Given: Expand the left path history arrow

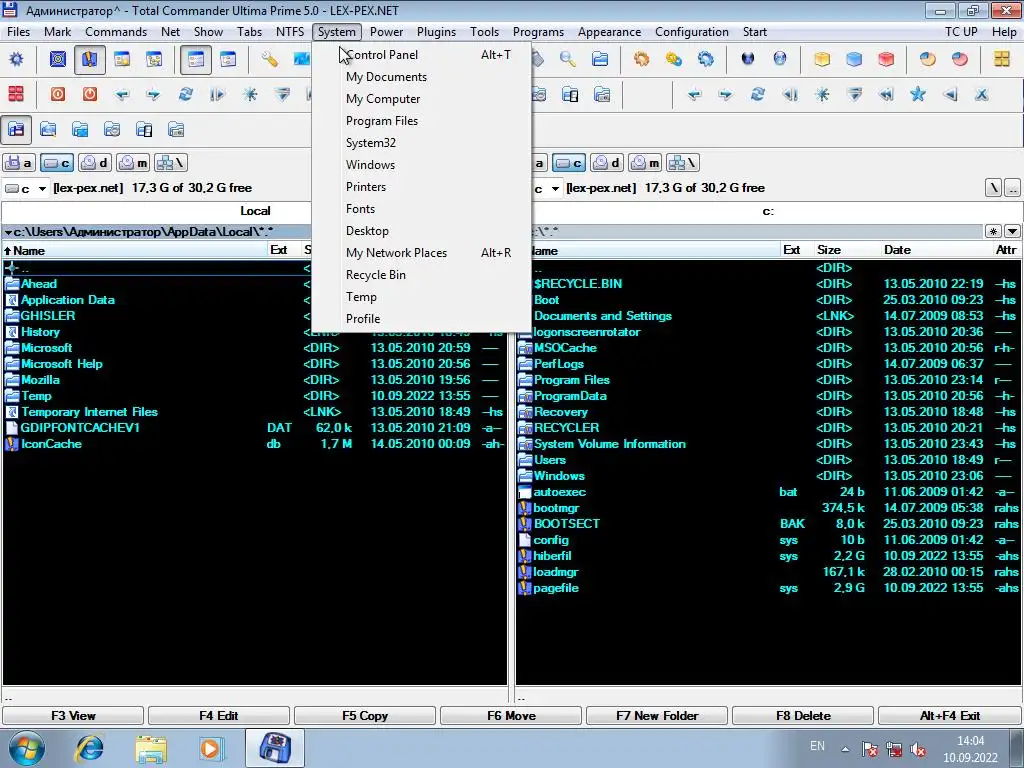Looking at the screenshot, I should [x=8, y=232].
